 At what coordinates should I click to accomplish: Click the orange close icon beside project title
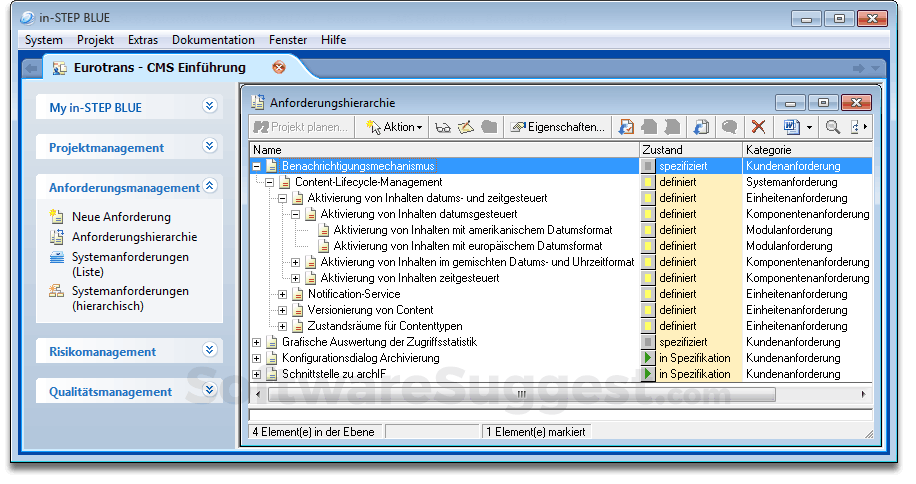pos(279,68)
